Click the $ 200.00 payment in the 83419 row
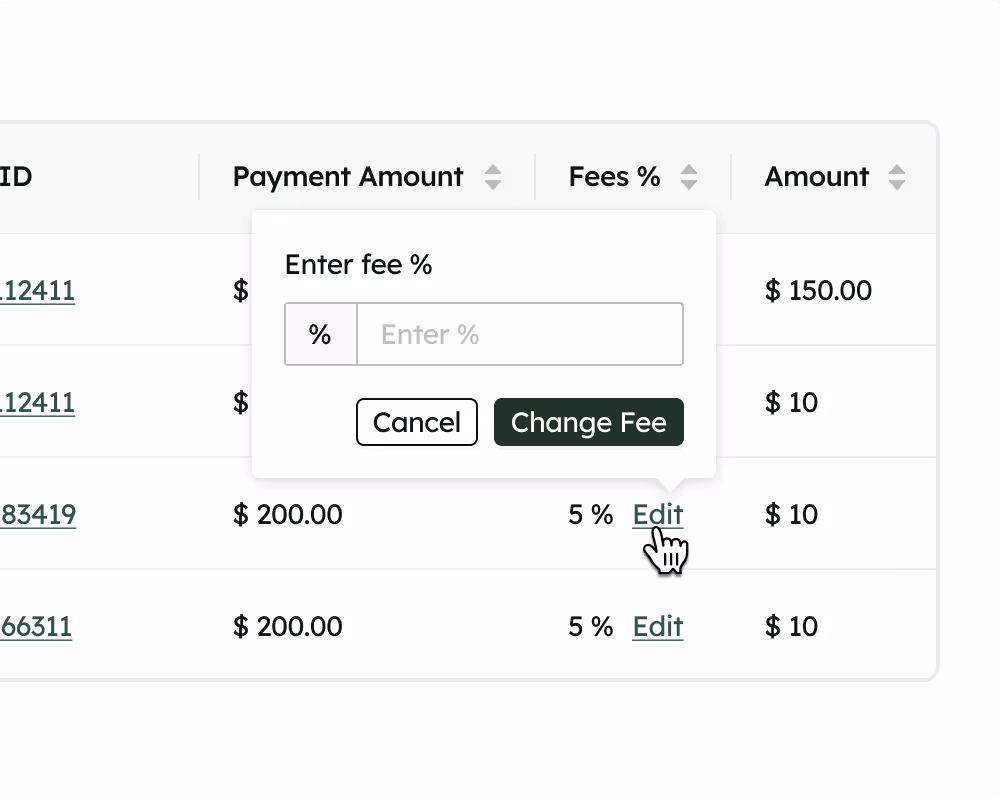 (287, 515)
